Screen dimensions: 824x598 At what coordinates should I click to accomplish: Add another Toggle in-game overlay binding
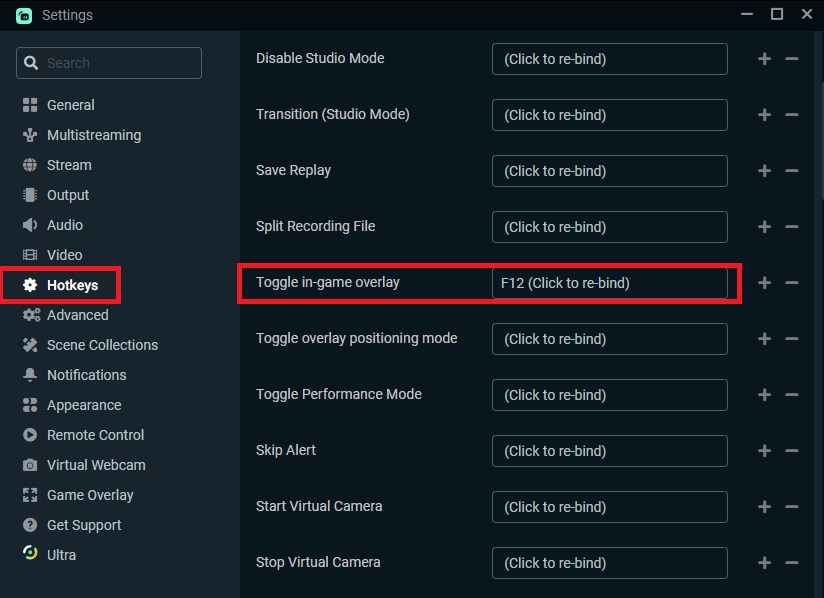point(765,283)
